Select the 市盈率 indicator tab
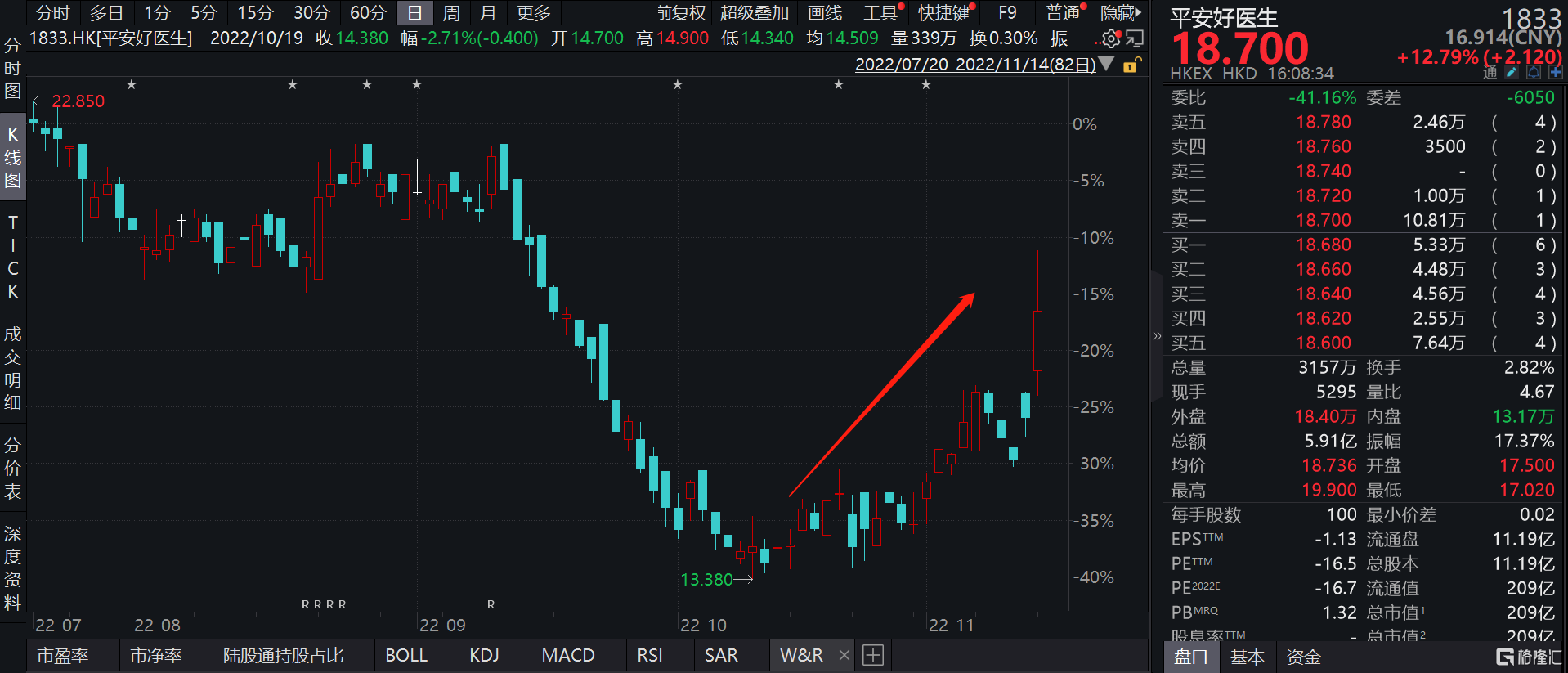This screenshot has height=673, width=1568. tap(63, 655)
